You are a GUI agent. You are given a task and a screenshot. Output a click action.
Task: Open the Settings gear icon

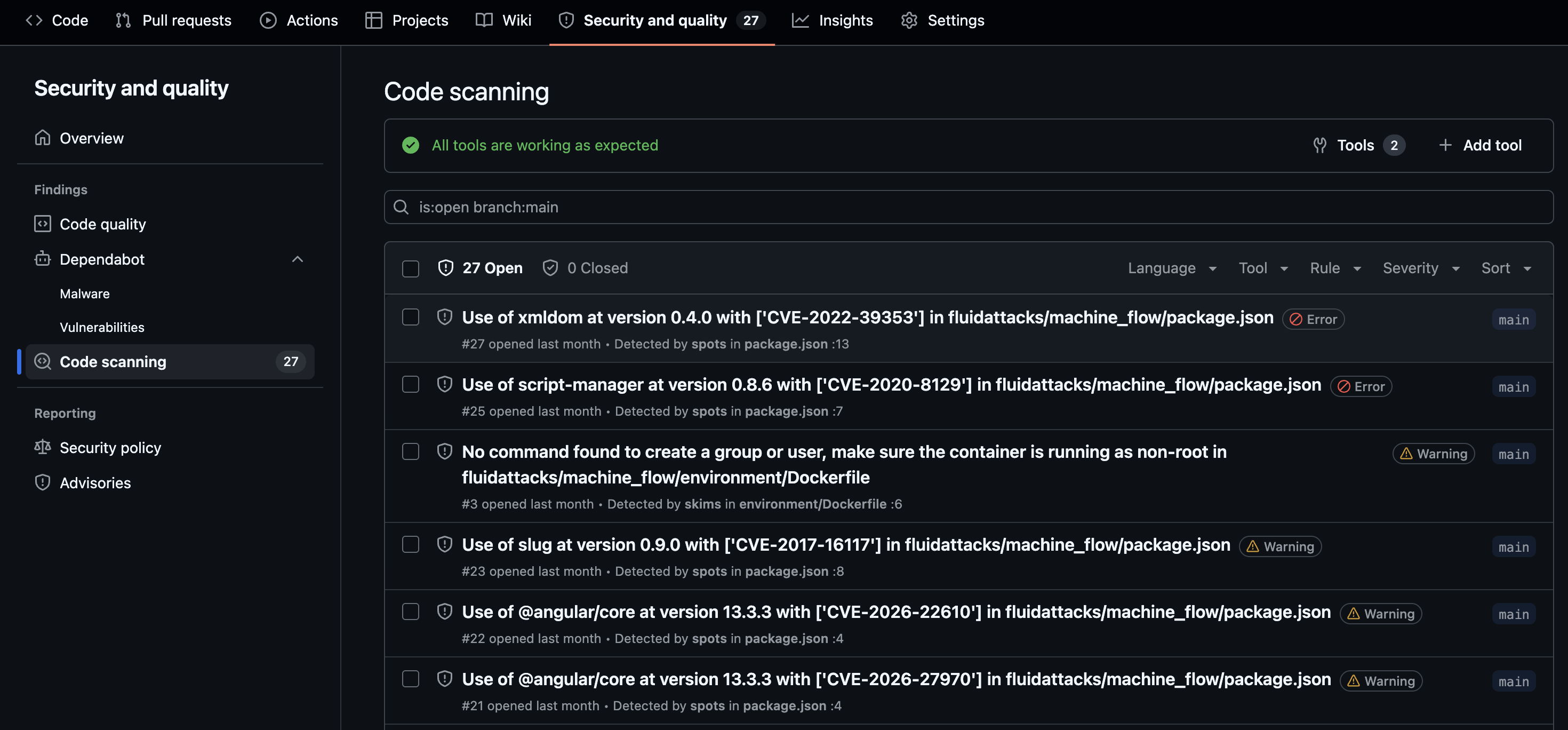click(x=909, y=20)
